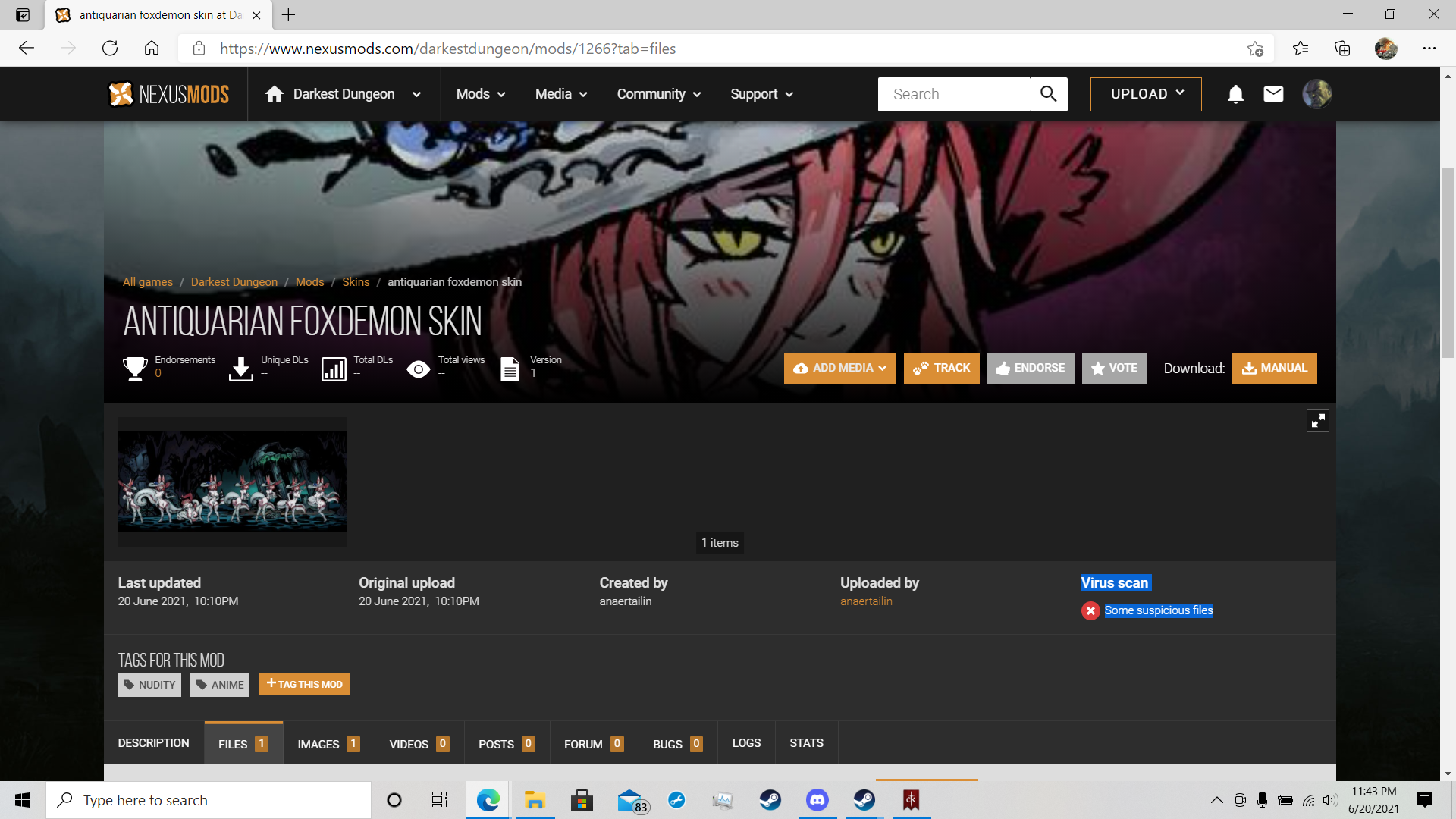1456x819 pixels.
Task: Open the STATS tab
Action: (x=806, y=743)
